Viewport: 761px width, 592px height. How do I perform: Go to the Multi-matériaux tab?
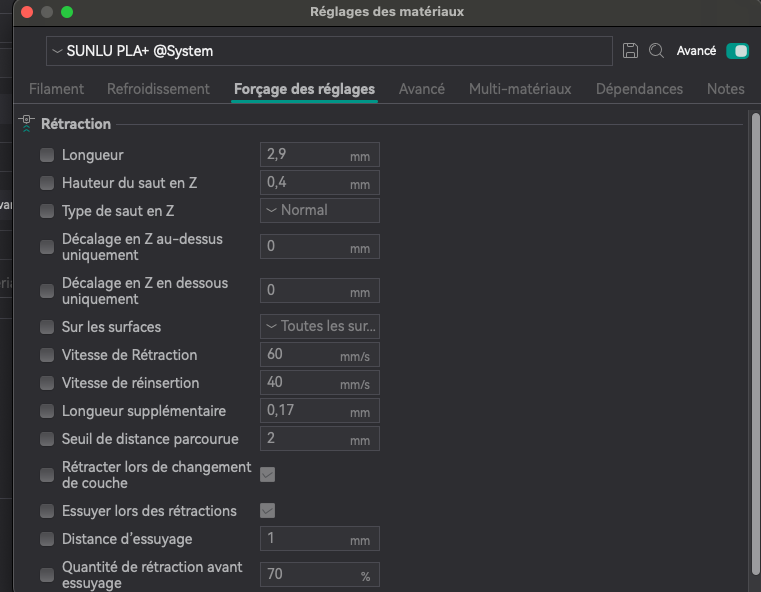tap(520, 89)
